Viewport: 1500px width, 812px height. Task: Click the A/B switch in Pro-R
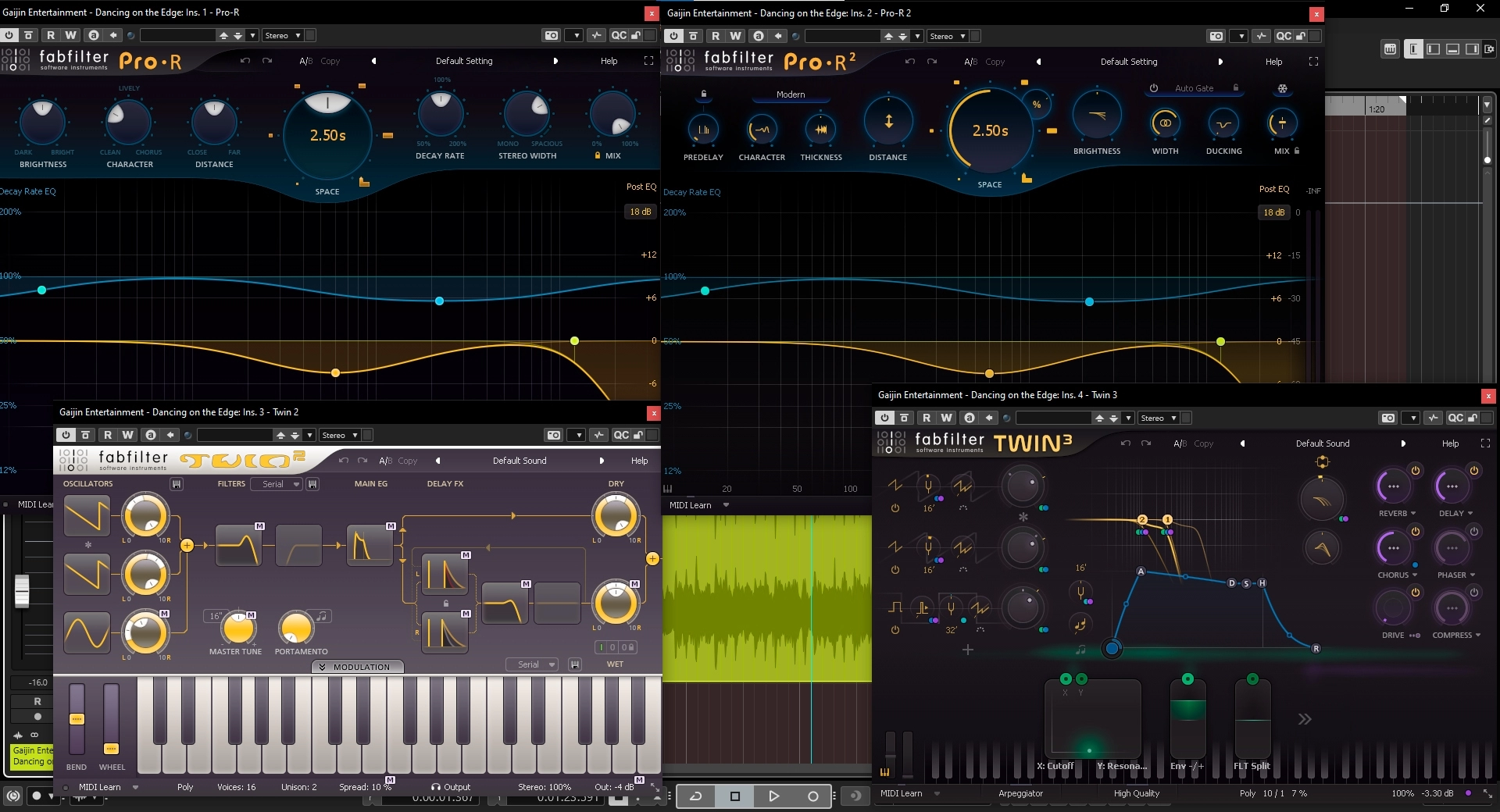(x=305, y=61)
